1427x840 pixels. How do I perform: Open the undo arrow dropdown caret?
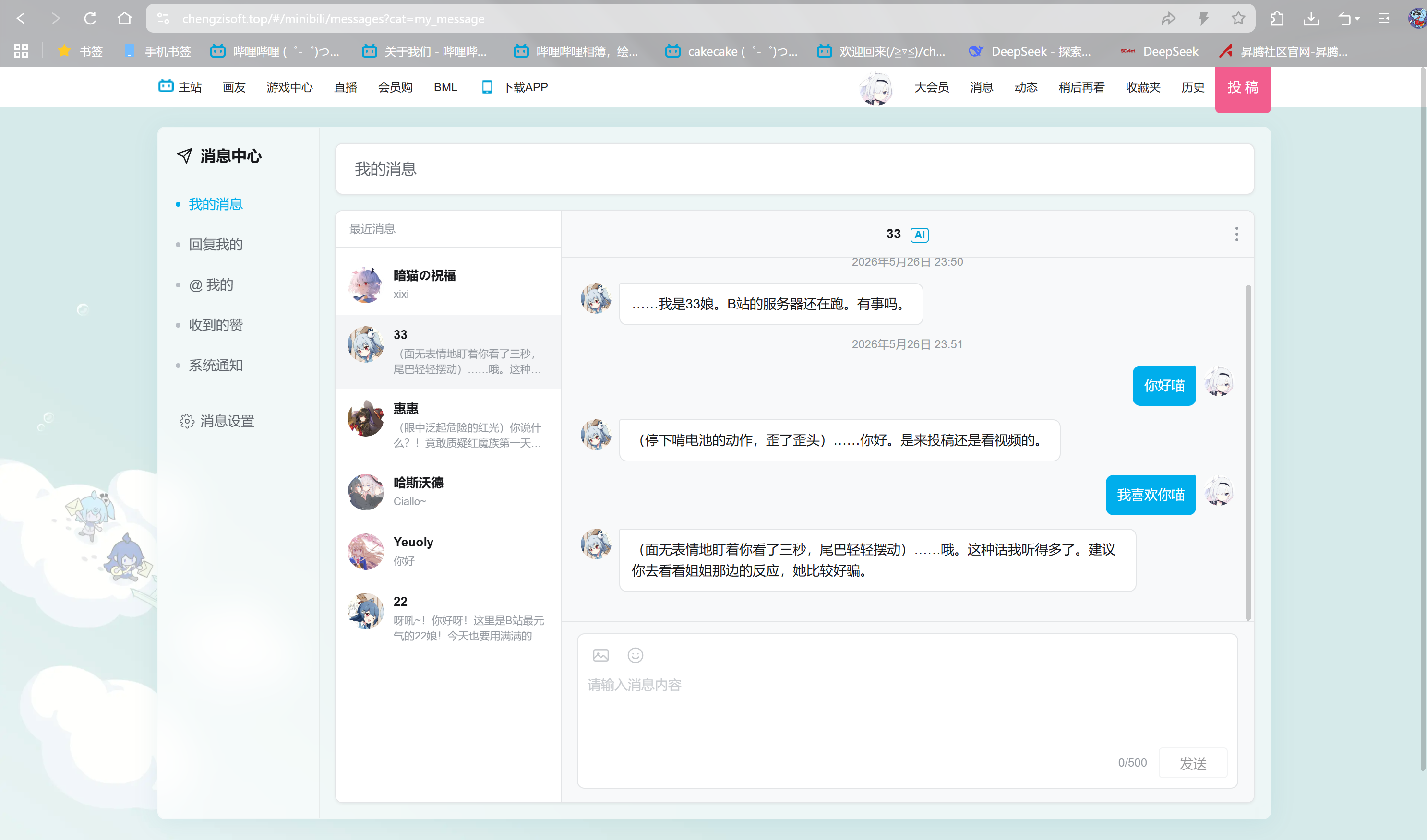pyautogui.click(x=1357, y=19)
